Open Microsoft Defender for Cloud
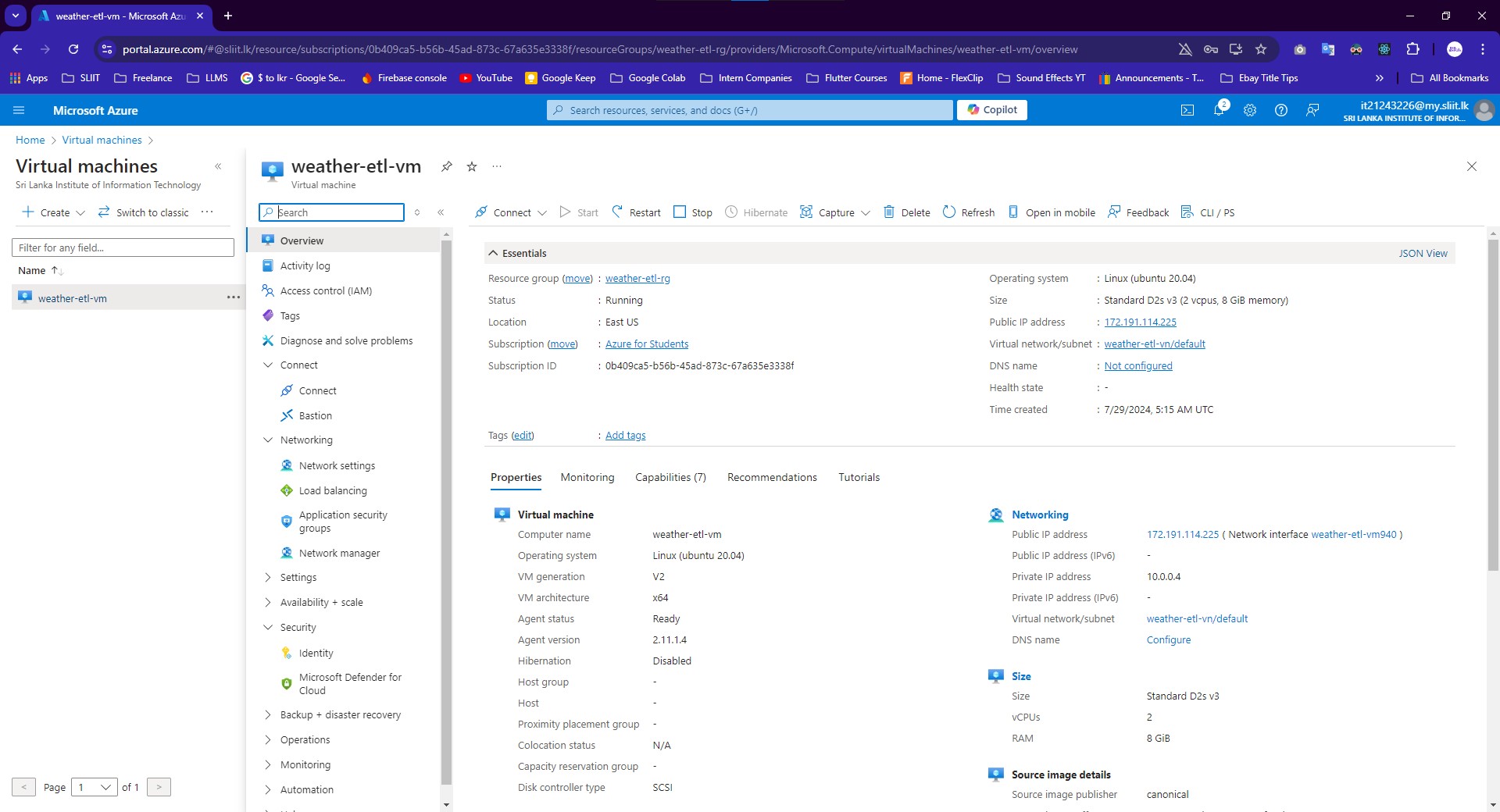This screenshot has width=1500, height=812. (x=350, y=684)
